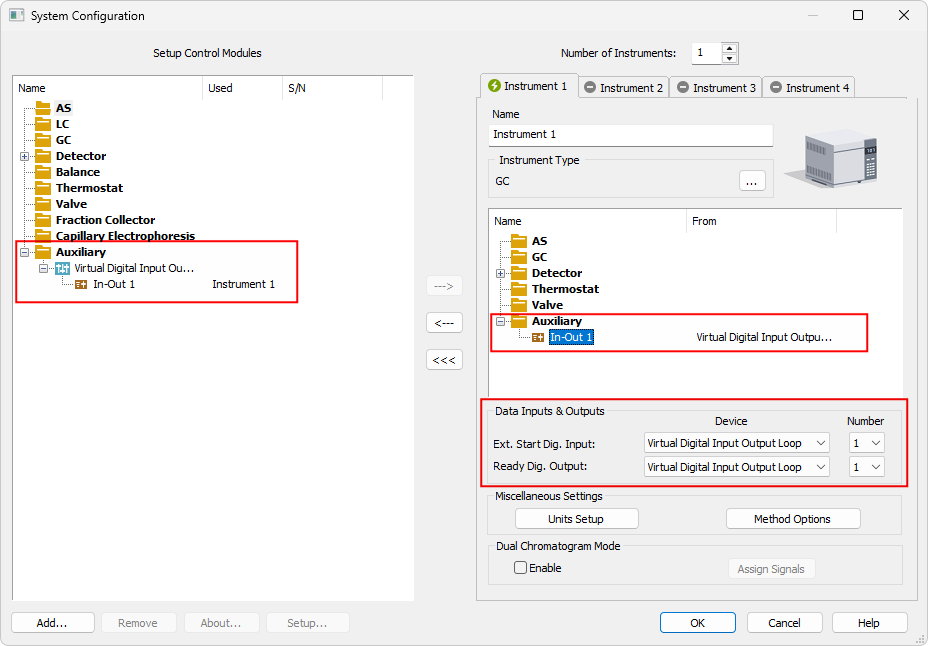Click the instrument Name input field
The image size is (928, 646).
[x=631, y=134]
